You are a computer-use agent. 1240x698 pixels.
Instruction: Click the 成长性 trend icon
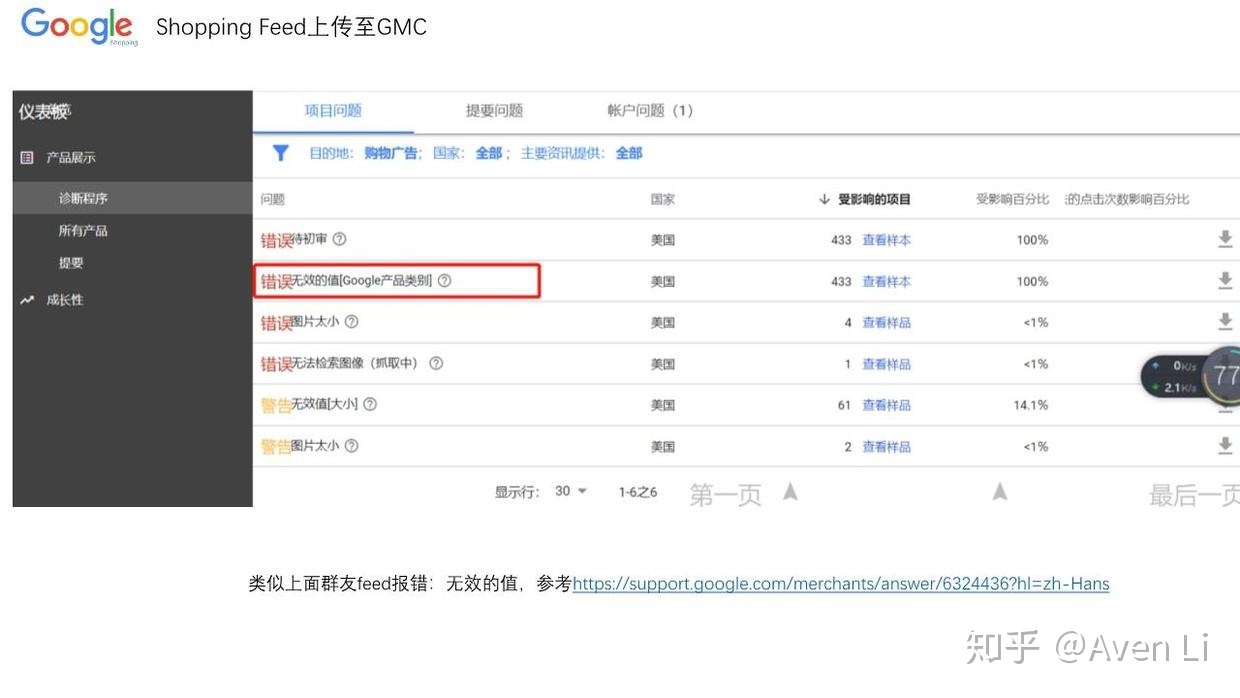pyautogui.click(x=27, y=300)
